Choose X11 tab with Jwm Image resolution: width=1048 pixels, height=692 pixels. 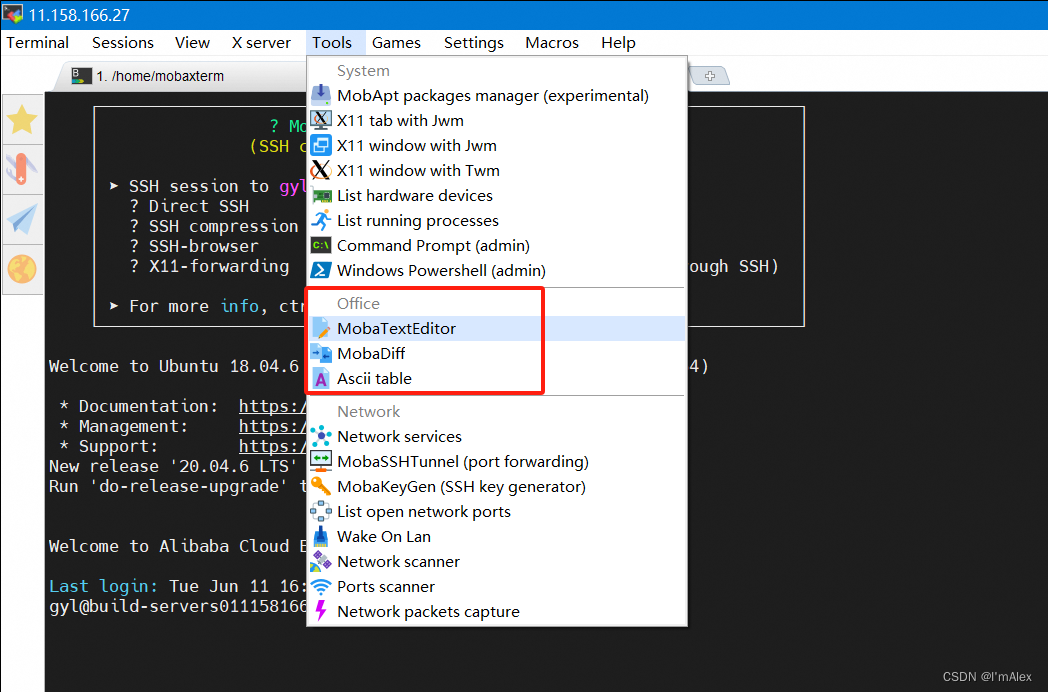[x=497, y=120]
